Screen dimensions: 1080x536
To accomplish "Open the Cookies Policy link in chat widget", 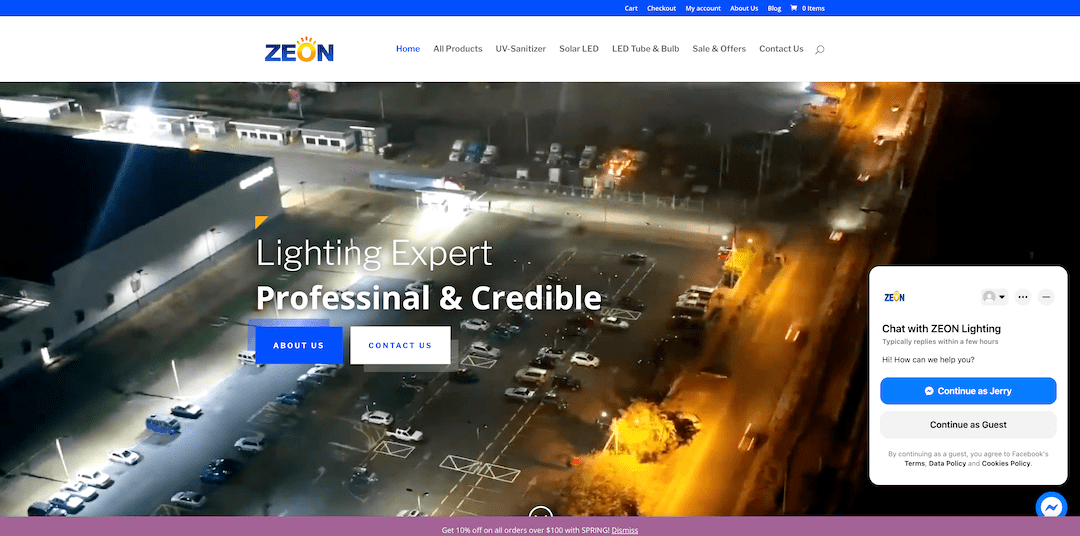I will coord(1006,464).
